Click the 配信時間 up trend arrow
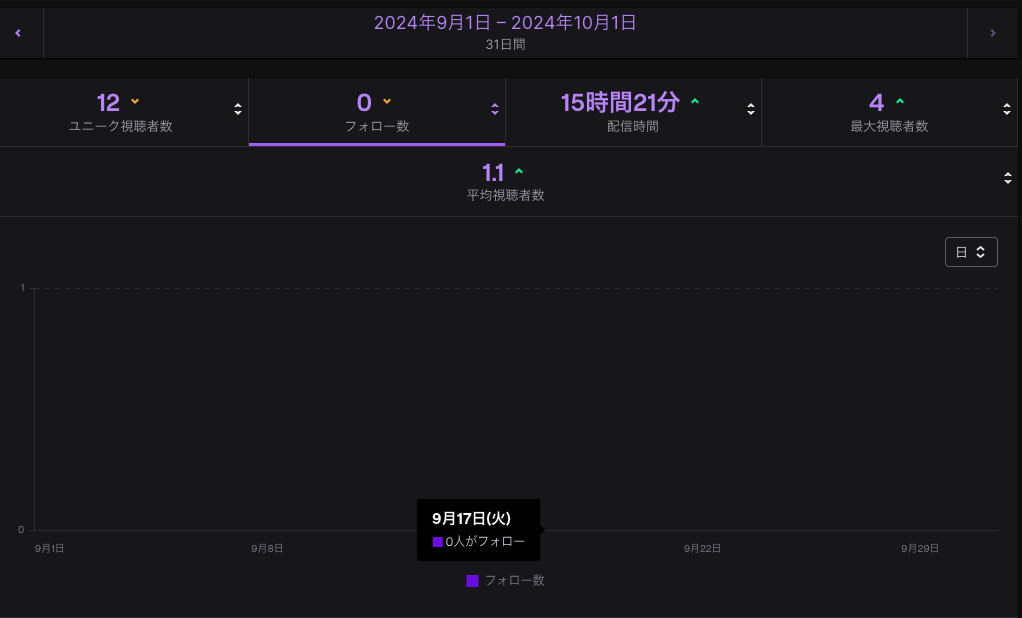The width and height of the screenshot is (1022, 618). pos(695,102)
